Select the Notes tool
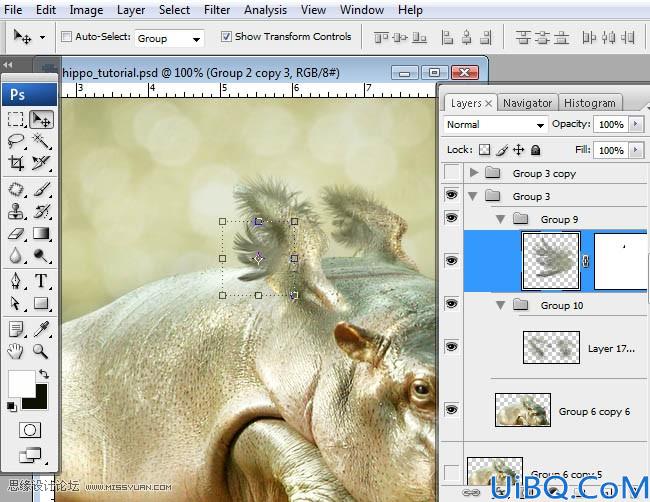650x502 pixels. point(16,330)
